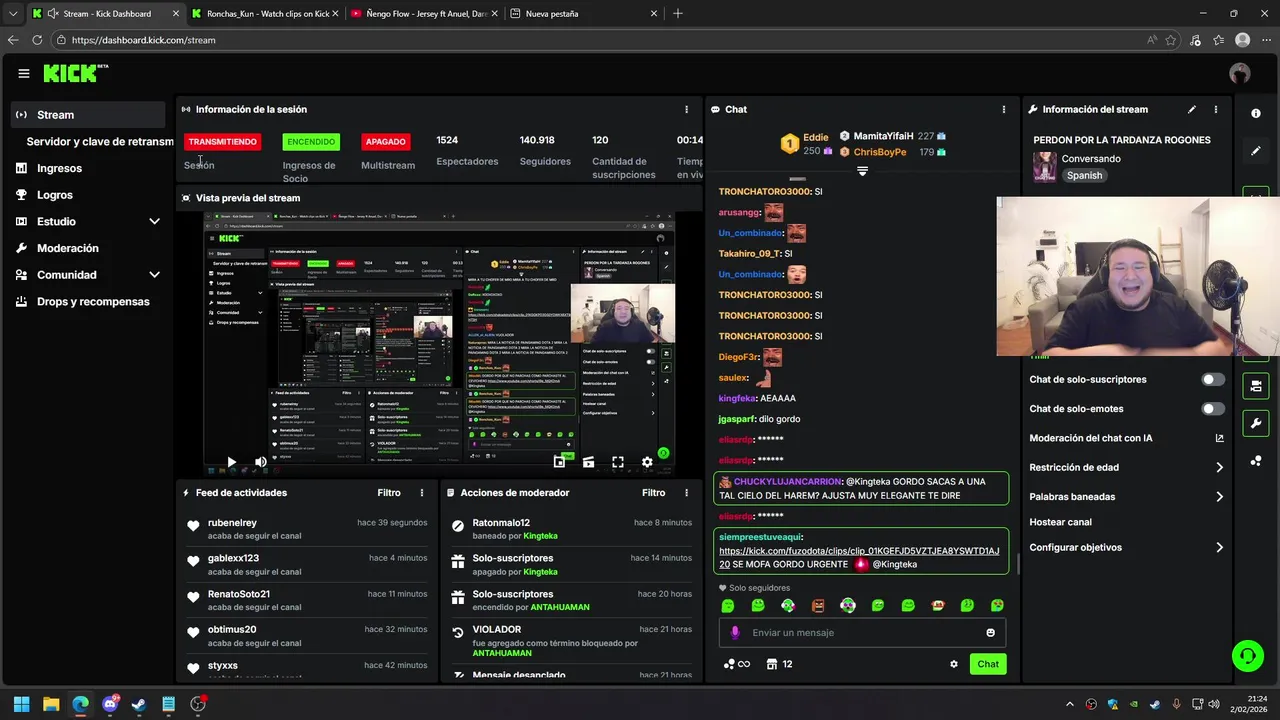Click the green Chat send button

point(988,664)
